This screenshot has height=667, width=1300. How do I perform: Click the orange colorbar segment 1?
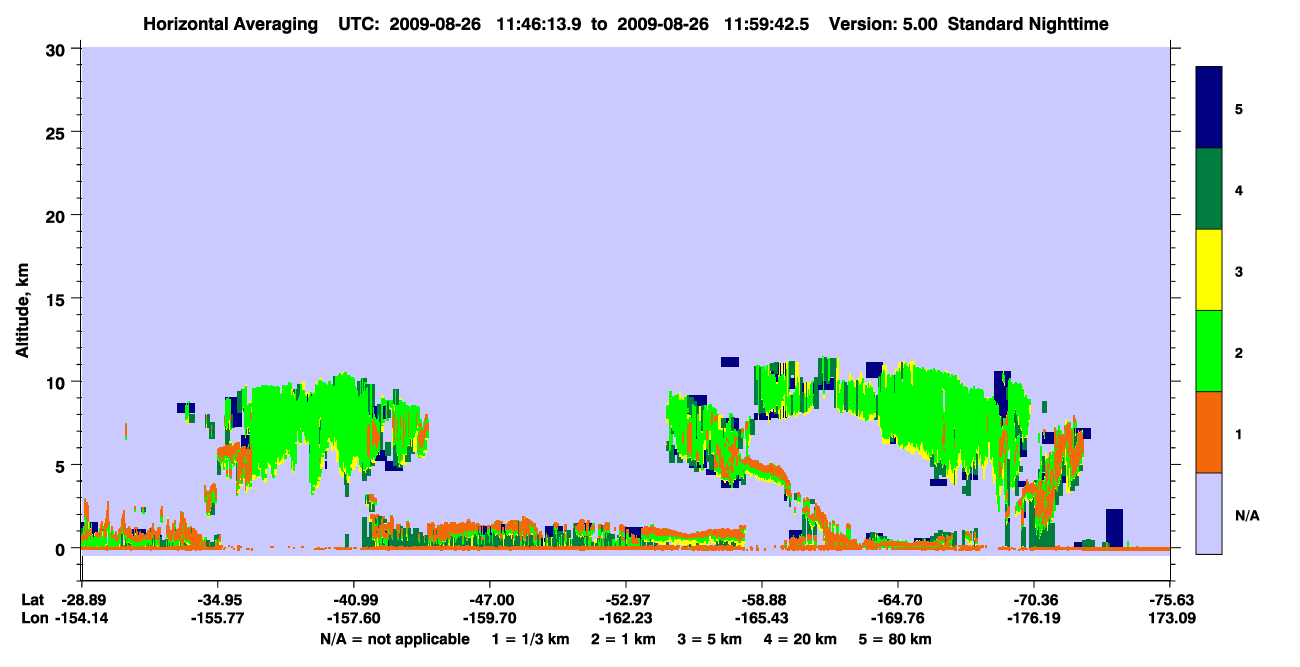(1209, 432)
